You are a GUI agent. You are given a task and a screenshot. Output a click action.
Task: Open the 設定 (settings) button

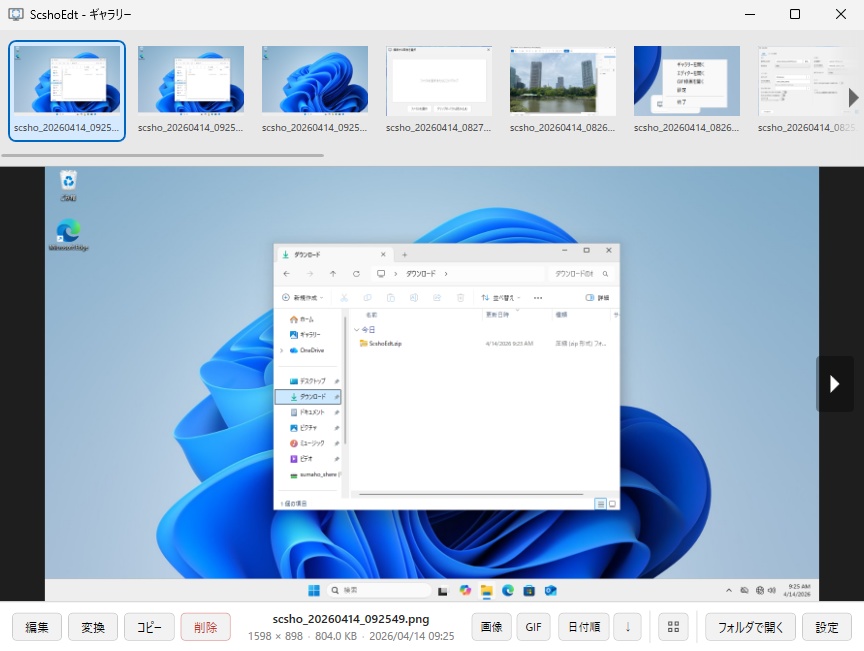(827, 627)
